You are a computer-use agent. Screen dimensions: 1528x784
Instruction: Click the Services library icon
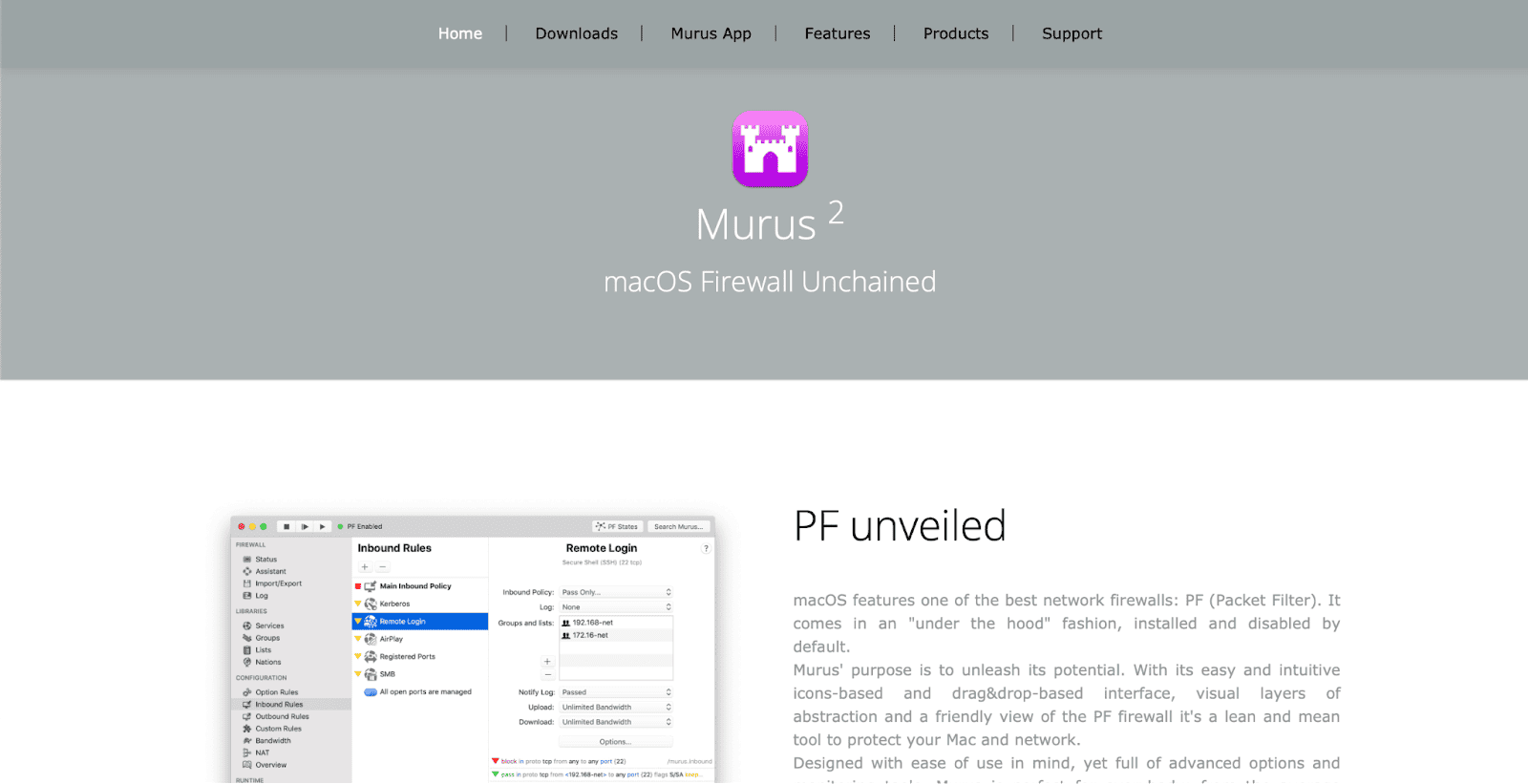pos(247,626)
